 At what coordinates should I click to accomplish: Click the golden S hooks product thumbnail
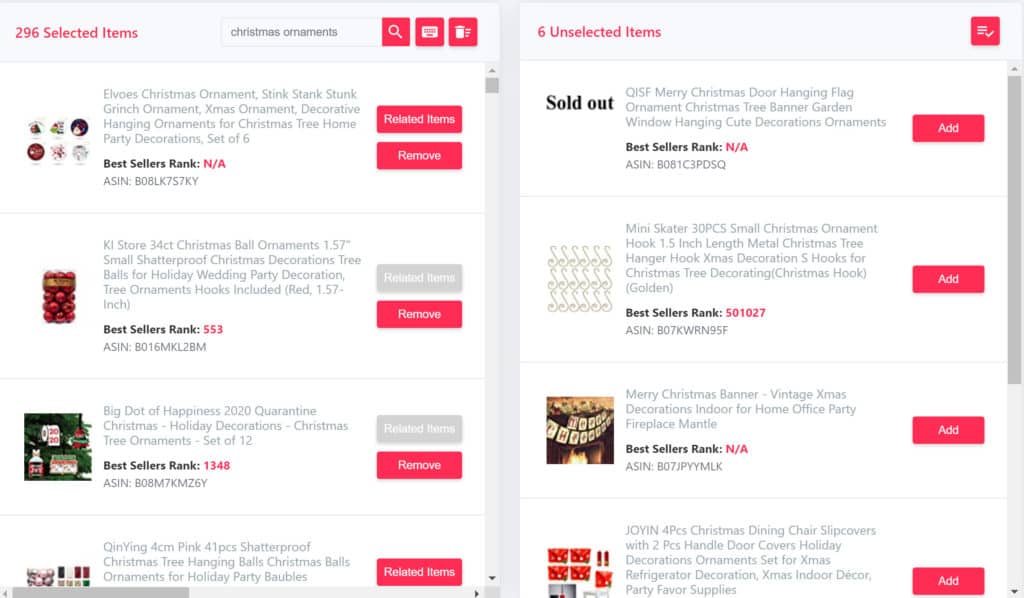(x=580, y=279)
